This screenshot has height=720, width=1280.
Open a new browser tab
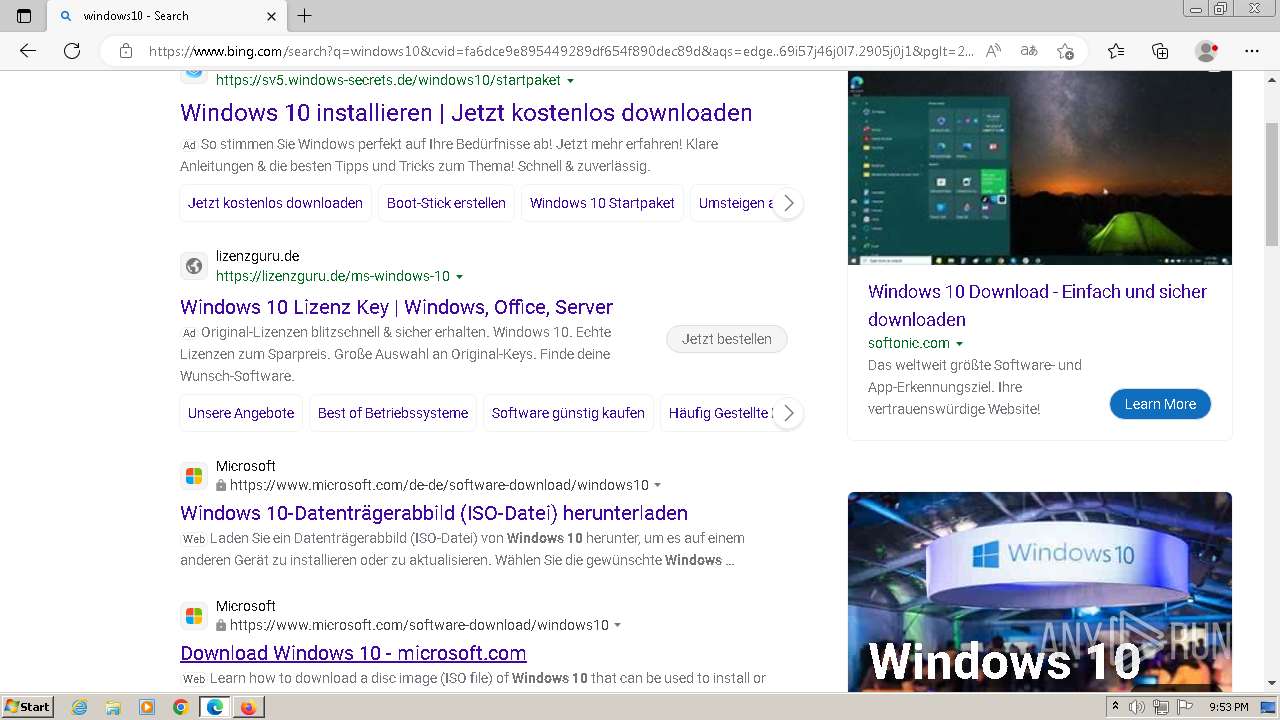305,16
